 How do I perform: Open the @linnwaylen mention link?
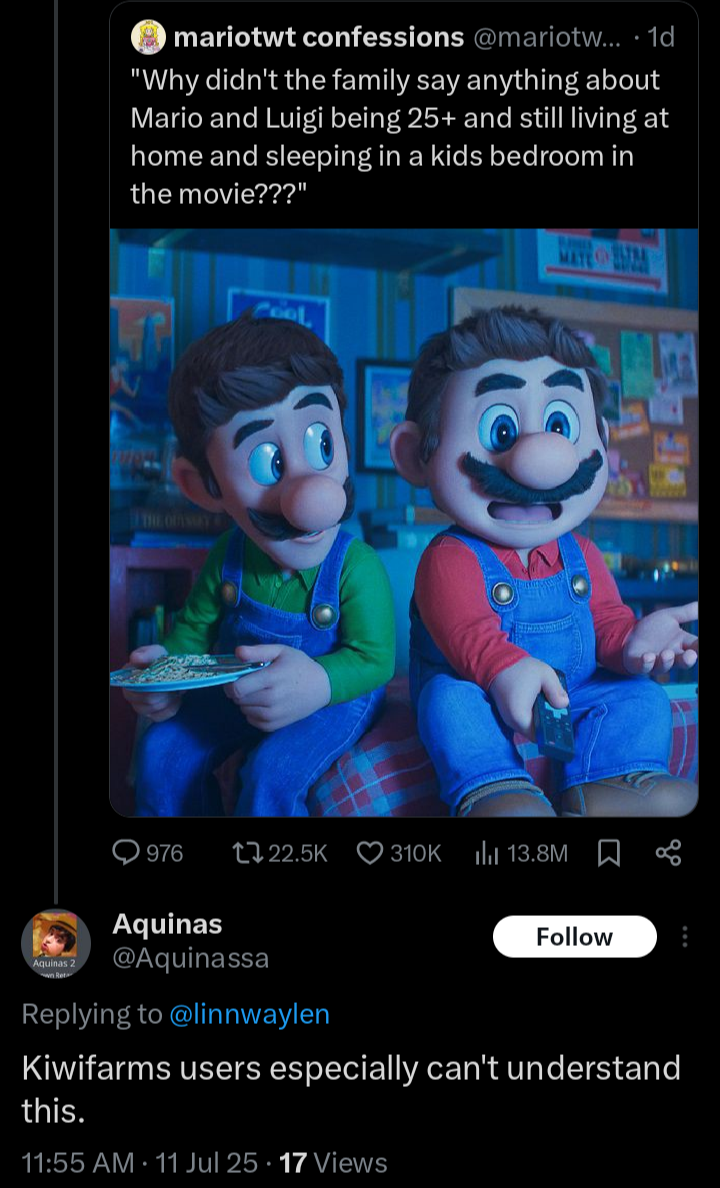tap(249, 1014)
